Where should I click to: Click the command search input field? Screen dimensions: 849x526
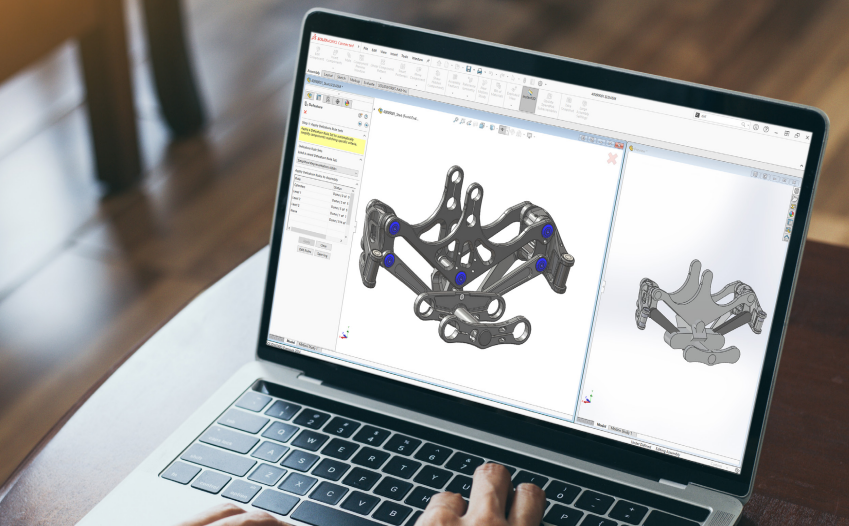[720, 120]
